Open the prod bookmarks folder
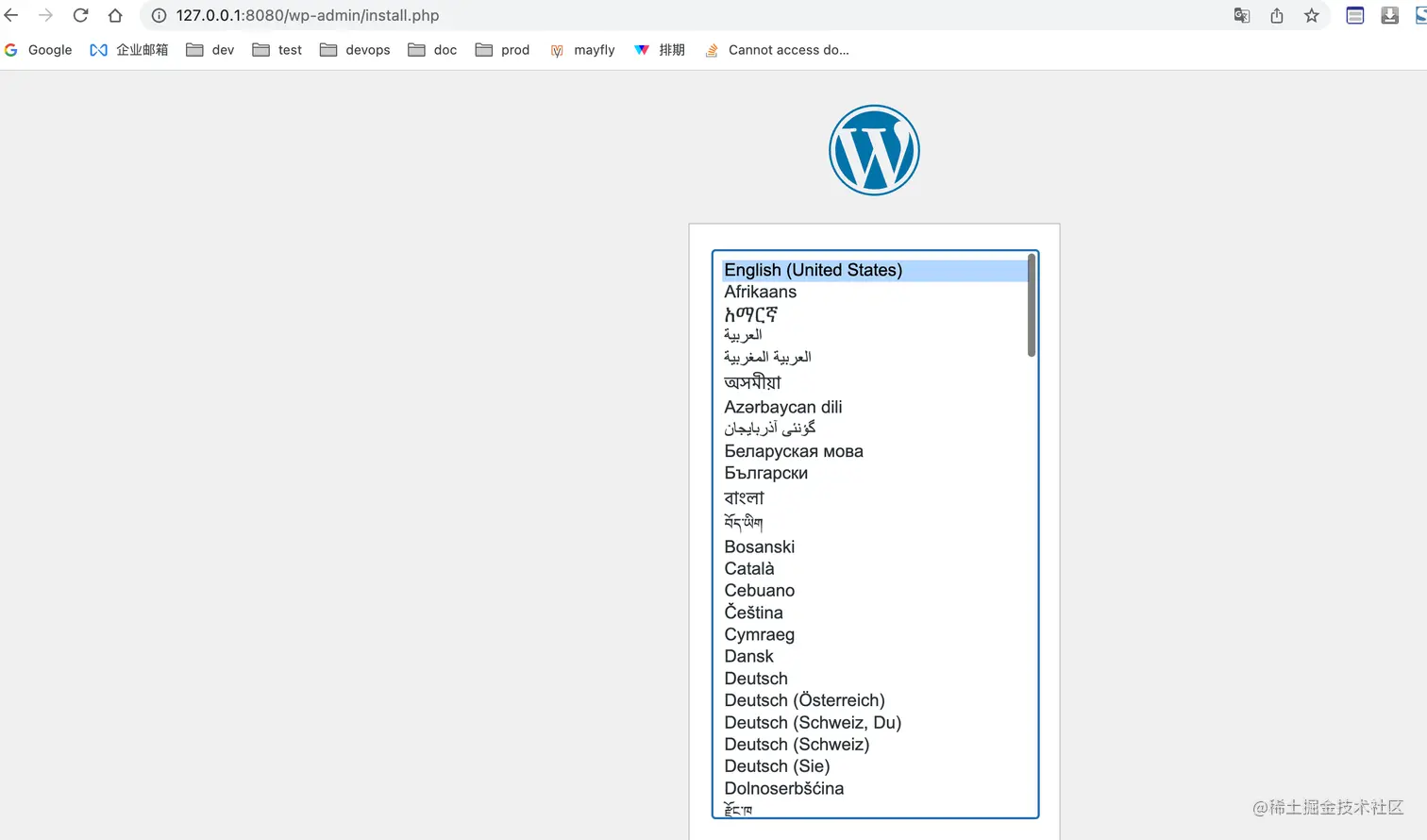 click(502, 50)
